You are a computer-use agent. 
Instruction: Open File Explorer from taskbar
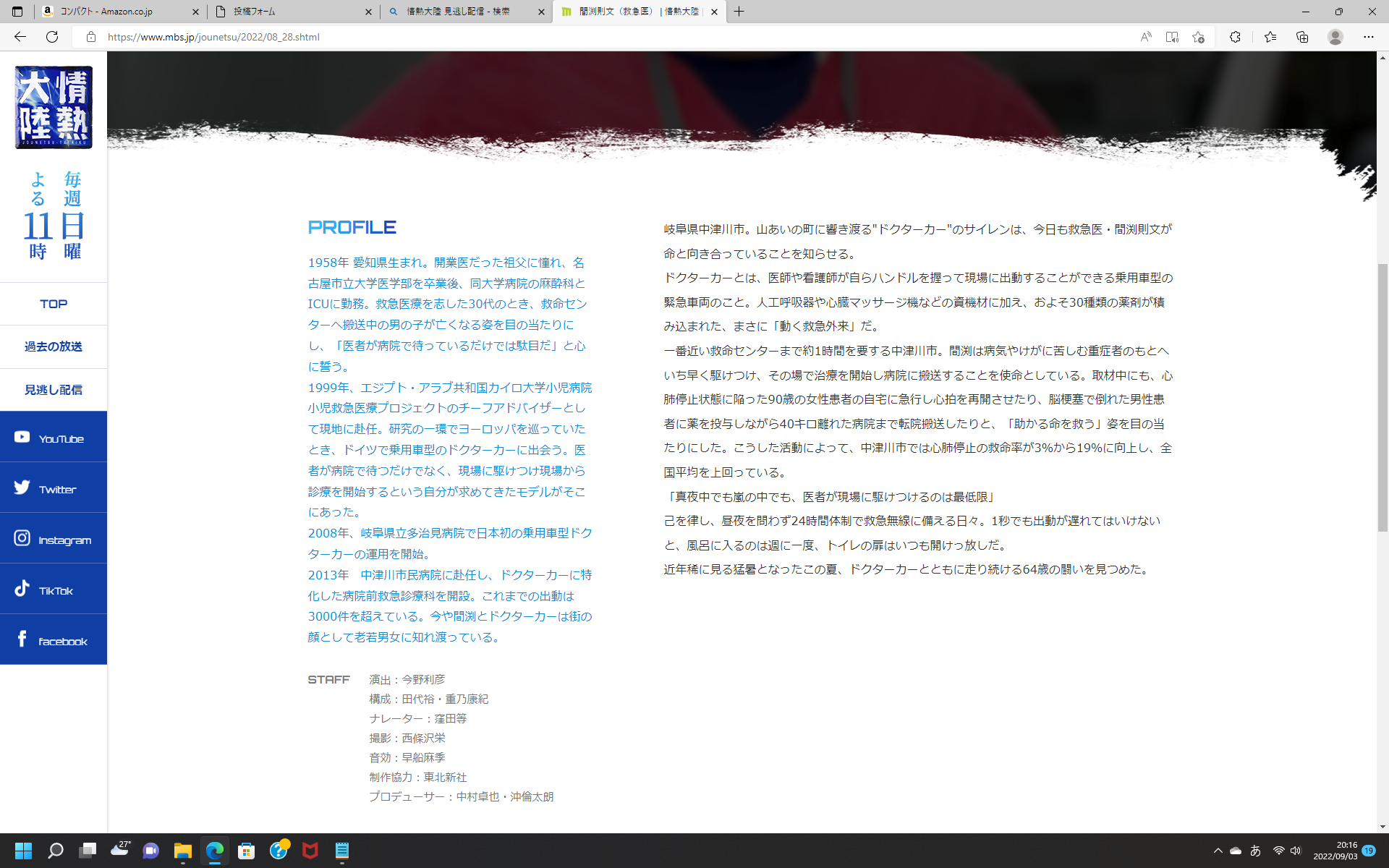click(x=183, y=851)
